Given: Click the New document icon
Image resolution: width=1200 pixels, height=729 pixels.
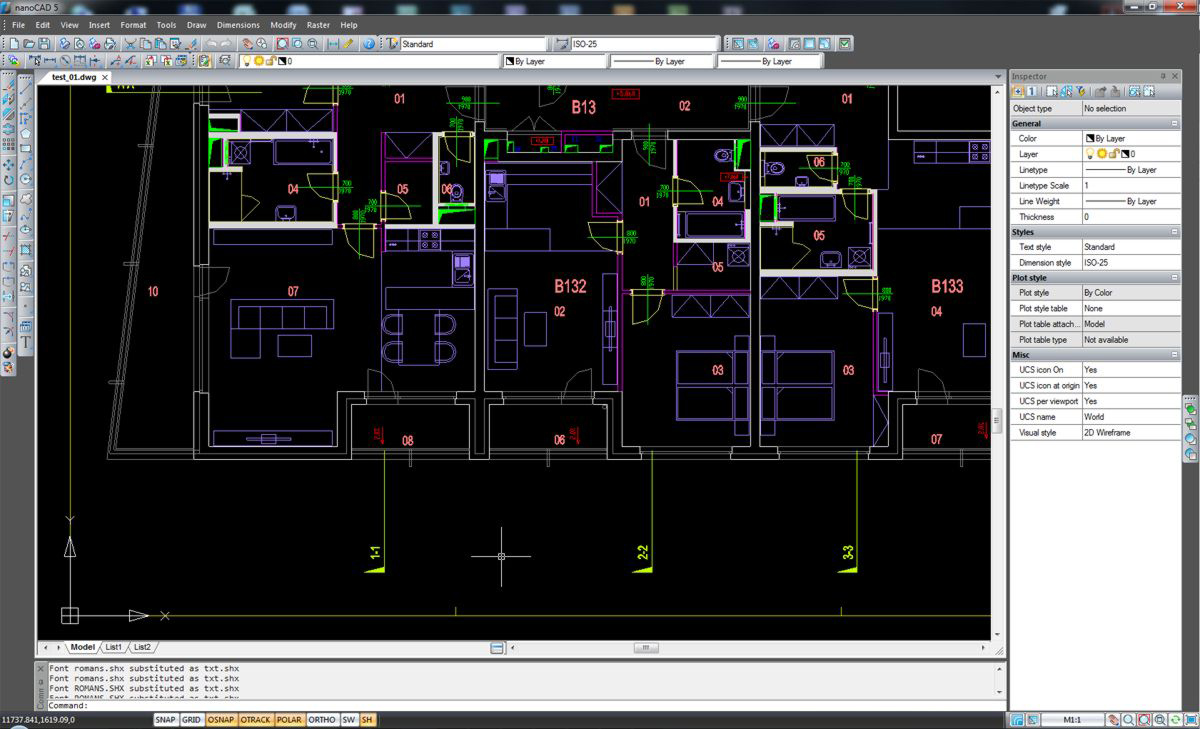Looking at the screenshot, I should [14, 44].
